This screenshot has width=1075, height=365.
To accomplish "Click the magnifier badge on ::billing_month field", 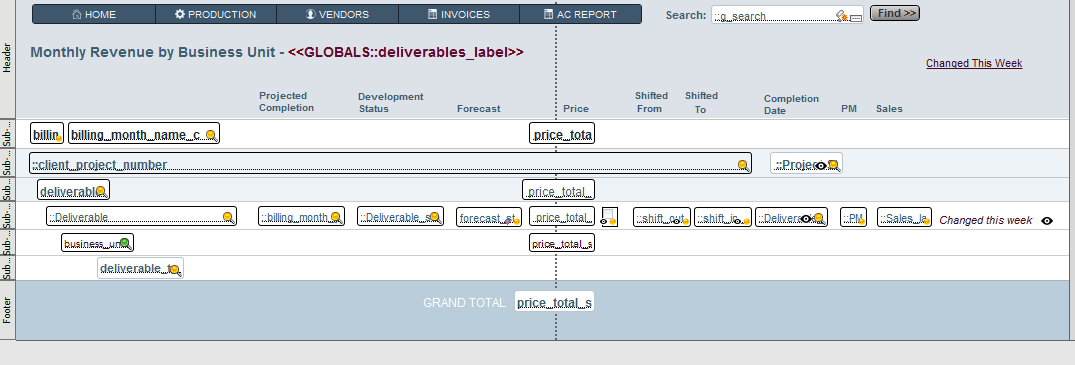I will 337,217.
